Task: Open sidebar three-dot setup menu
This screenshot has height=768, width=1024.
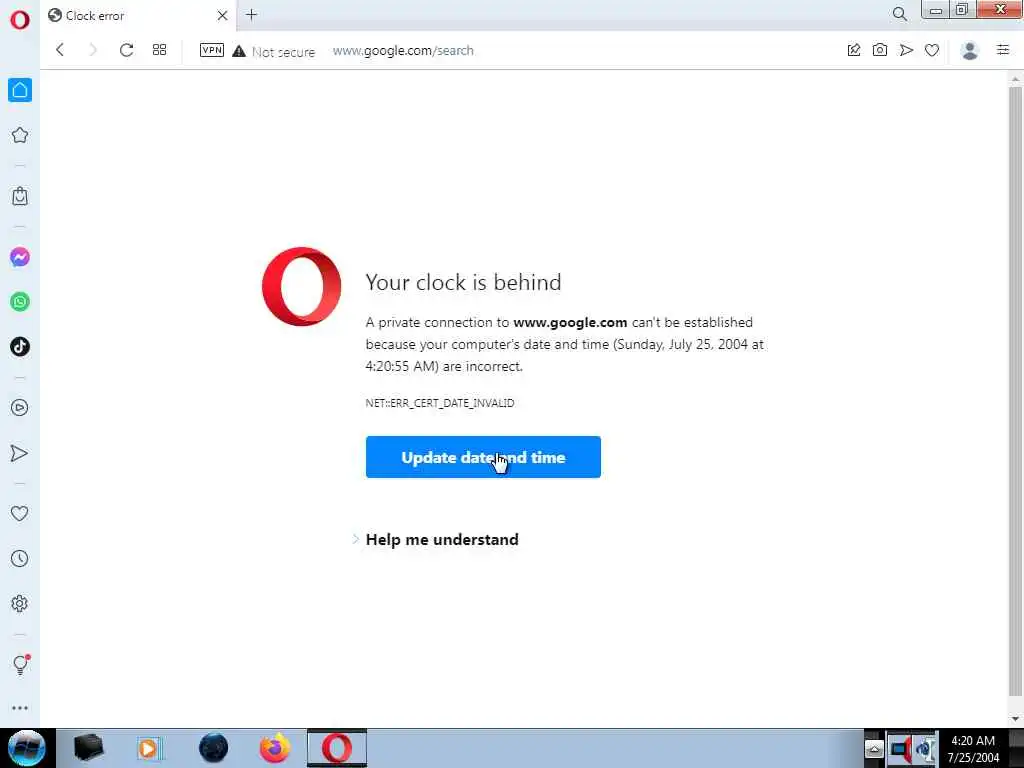Action: [20, 708]
